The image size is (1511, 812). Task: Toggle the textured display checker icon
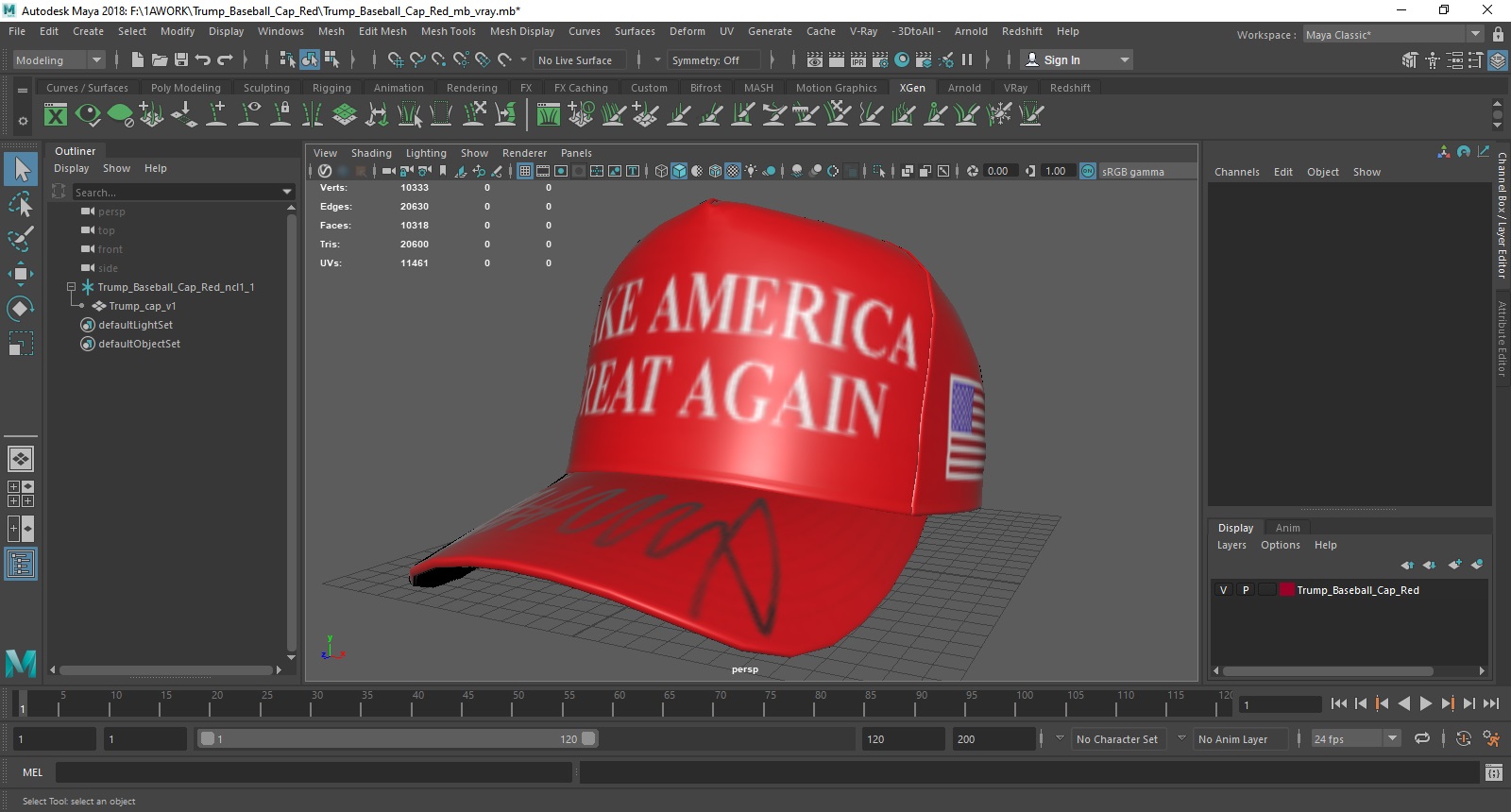[x=733, y=171]
